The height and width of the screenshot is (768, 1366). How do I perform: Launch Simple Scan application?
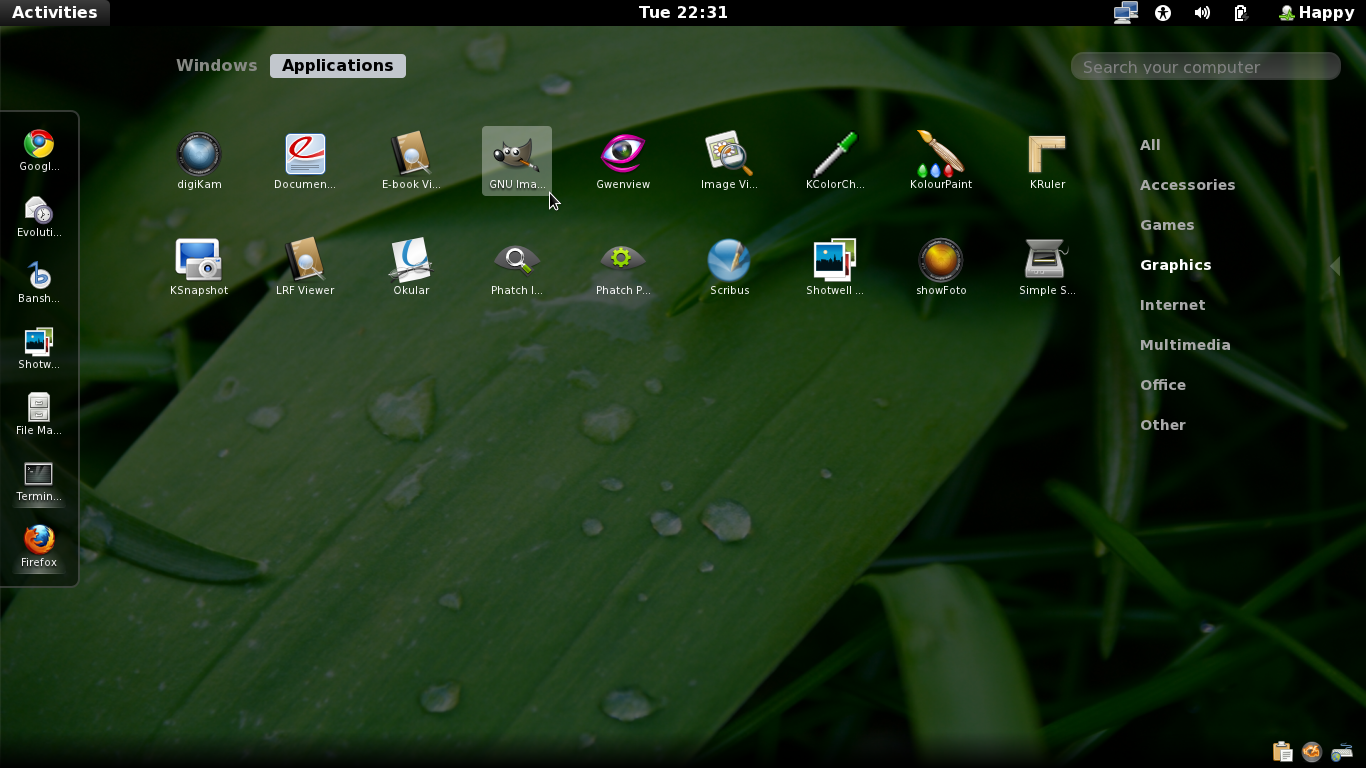tap(1047, 267)
